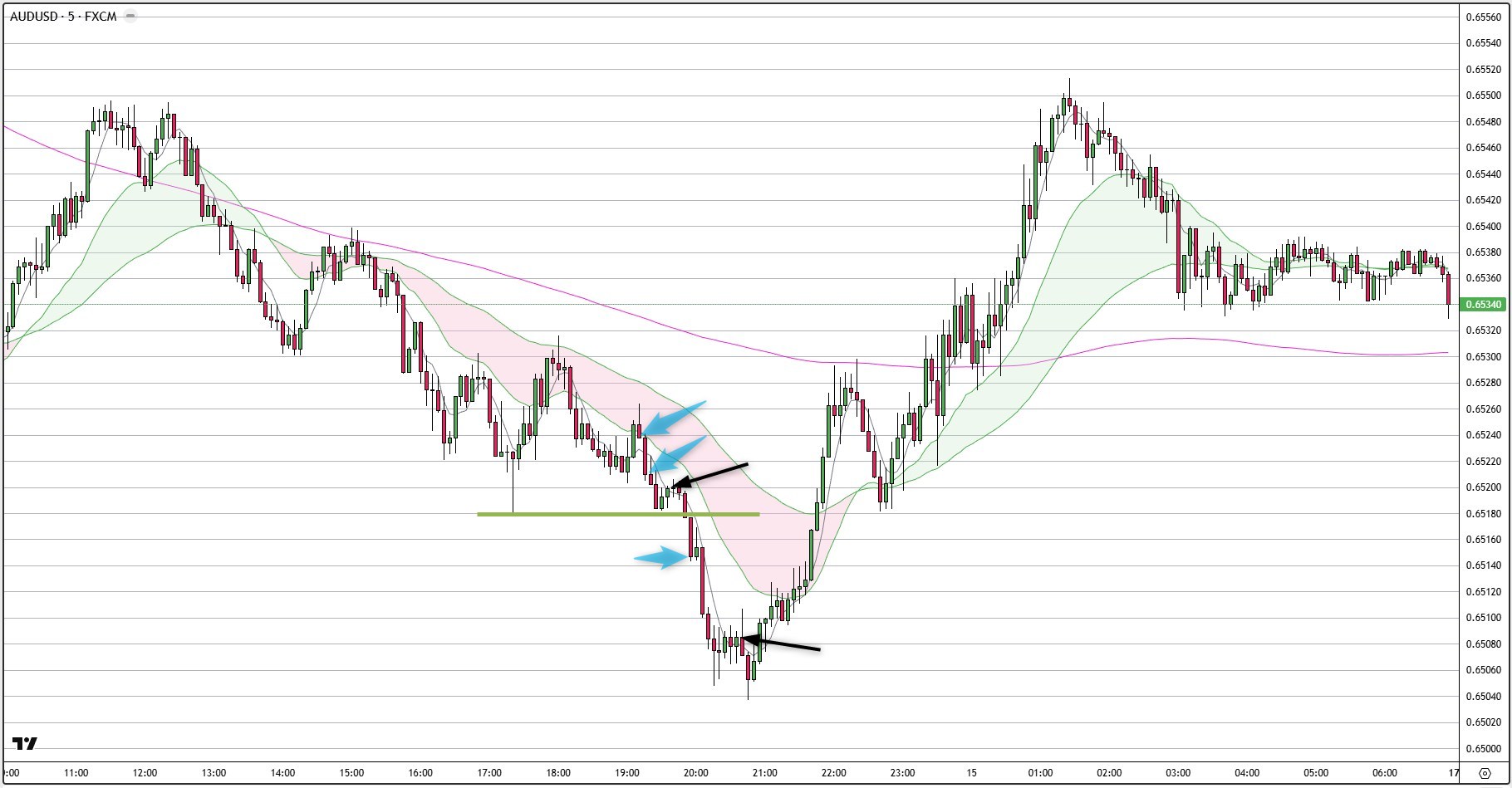Click the 01:00 label on time axis
This screenshot has height=788, width=1512.
(x=1040, y=773)
